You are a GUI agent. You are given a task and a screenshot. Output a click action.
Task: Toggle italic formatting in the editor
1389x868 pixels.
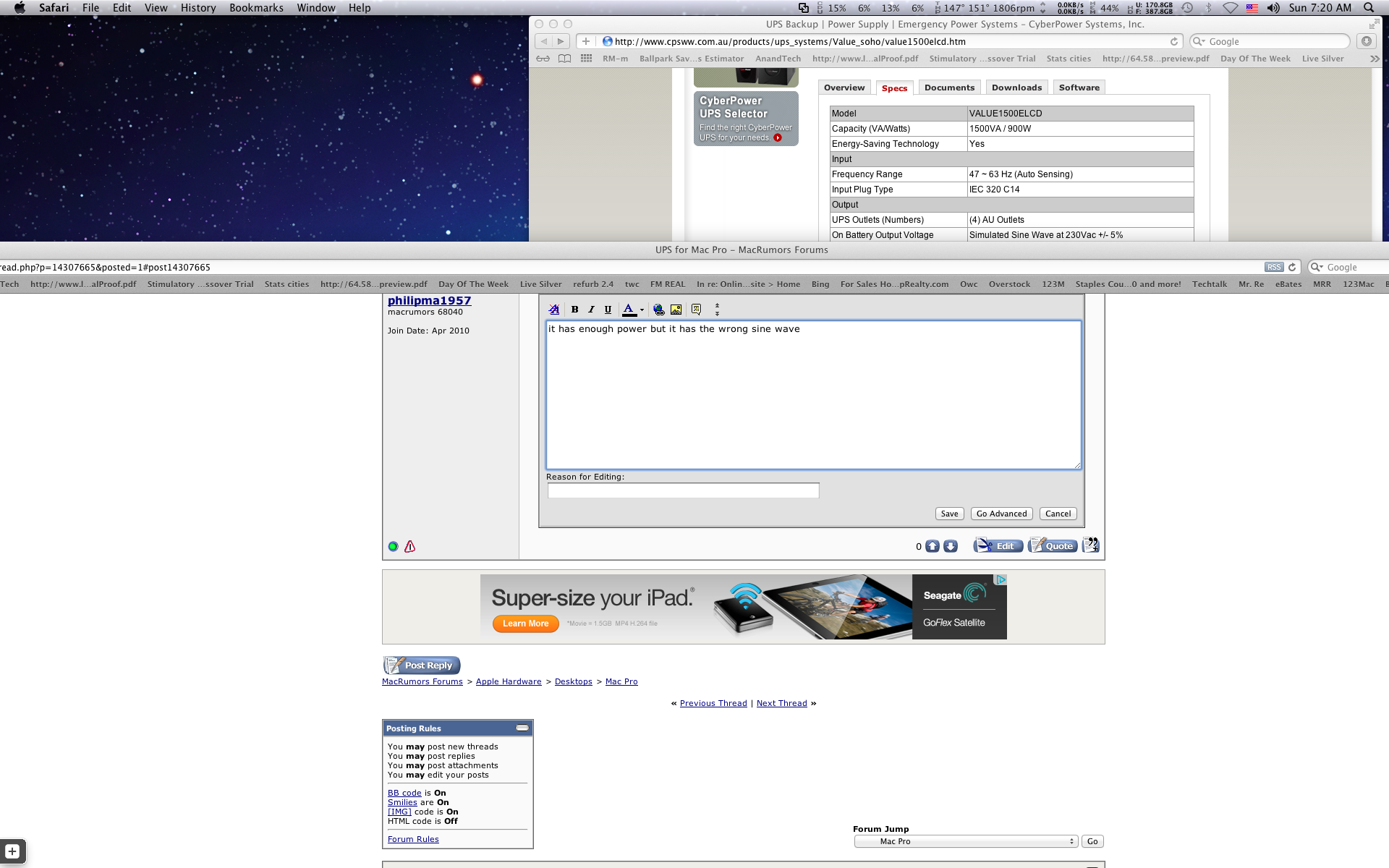tap(591, 310)
